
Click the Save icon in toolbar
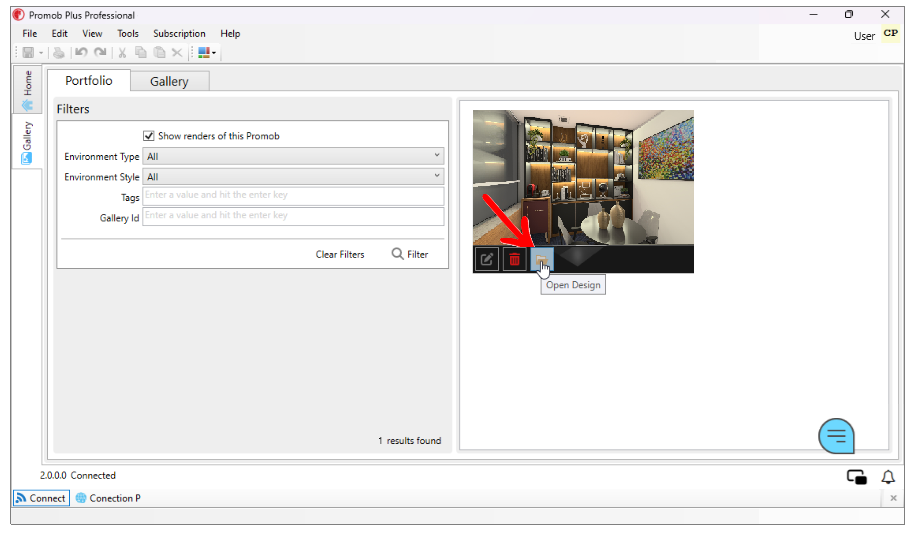(x=28, y=52)
